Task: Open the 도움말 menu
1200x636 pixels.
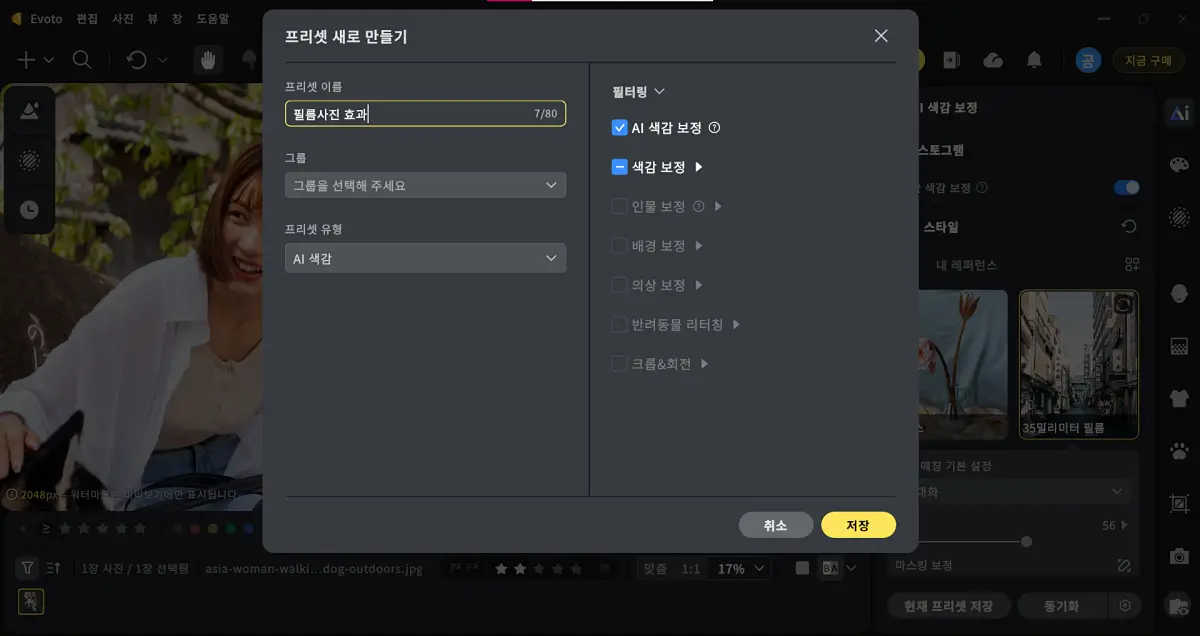Action: (212, 18)
